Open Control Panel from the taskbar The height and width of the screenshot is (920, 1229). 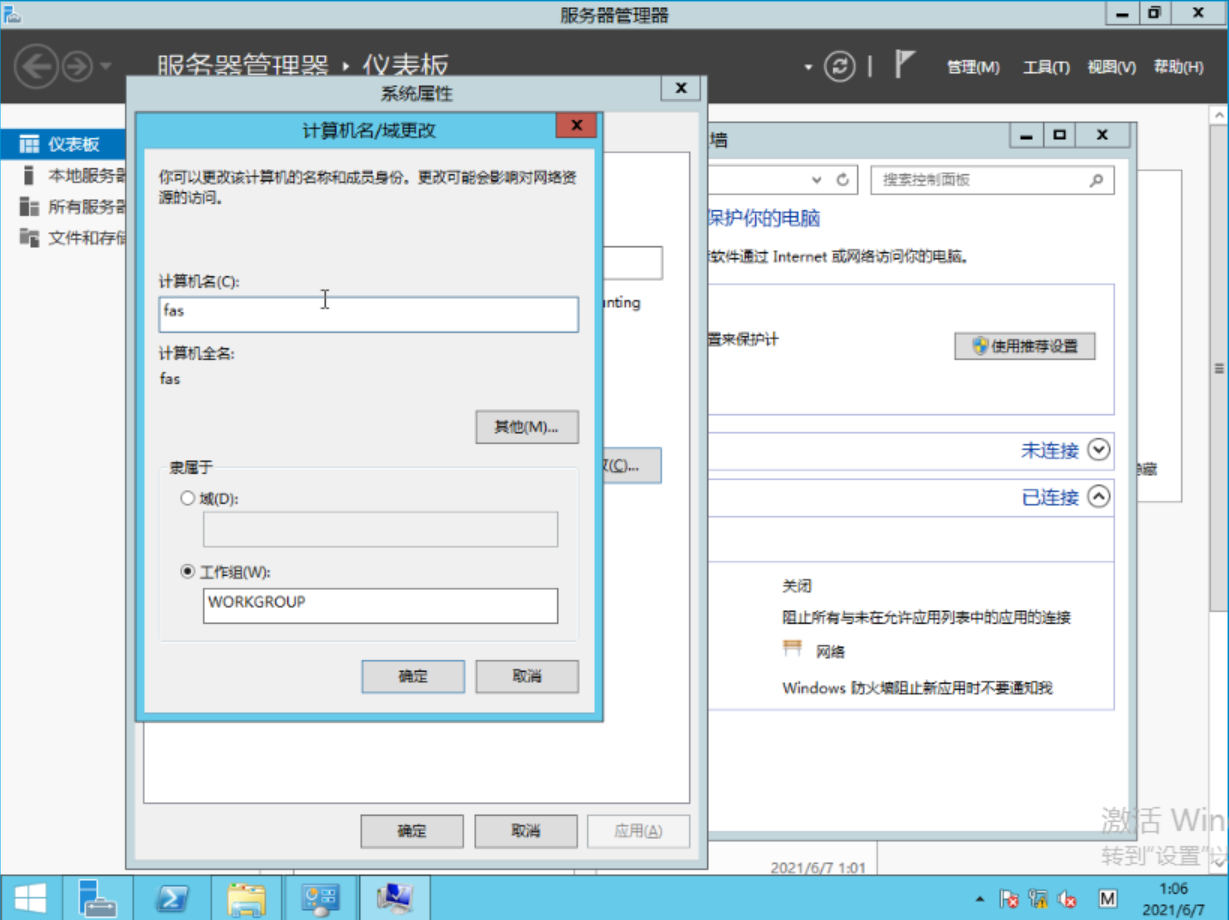coord(320,898)
